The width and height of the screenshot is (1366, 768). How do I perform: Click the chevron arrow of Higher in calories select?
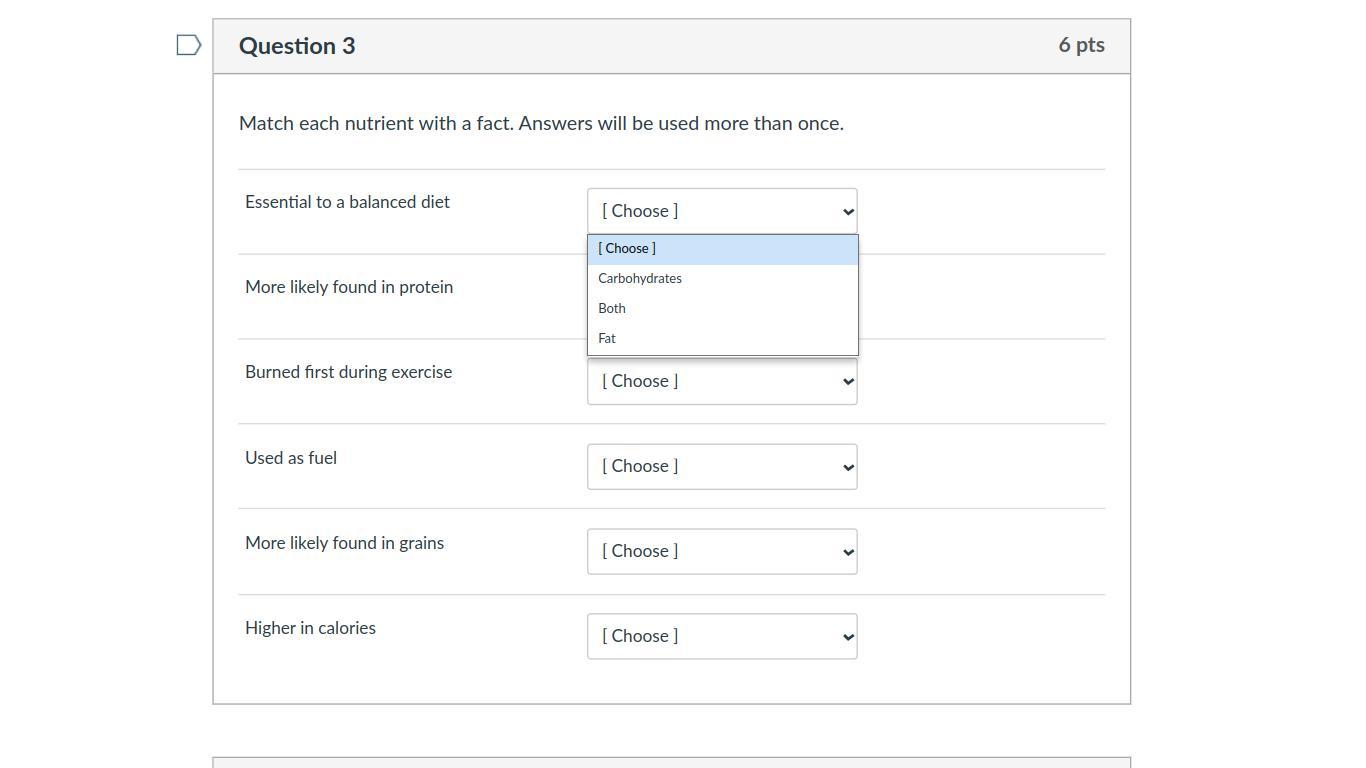click(848, 638)
